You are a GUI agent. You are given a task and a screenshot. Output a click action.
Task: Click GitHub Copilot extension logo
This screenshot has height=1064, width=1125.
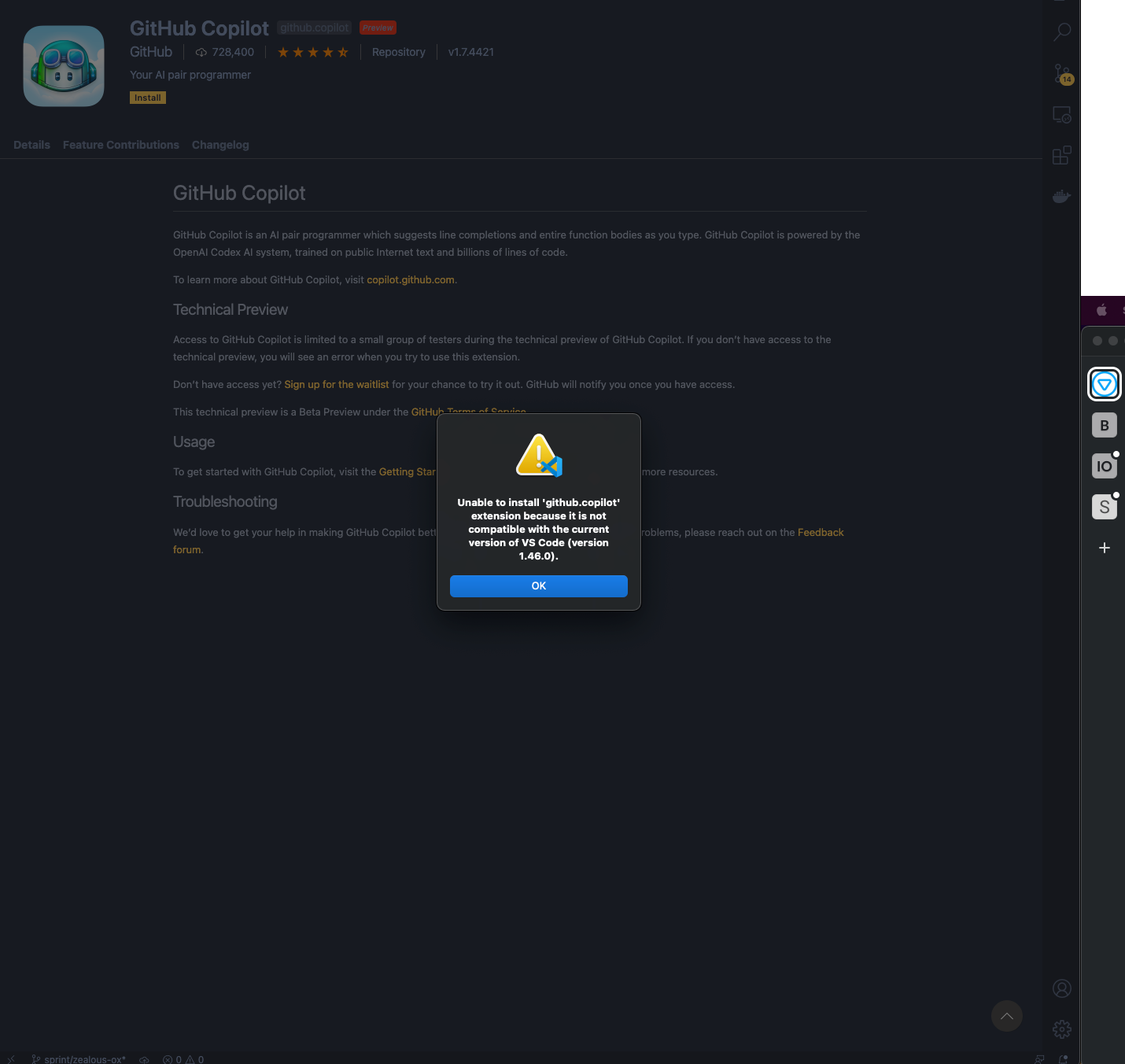click(64, 66)
